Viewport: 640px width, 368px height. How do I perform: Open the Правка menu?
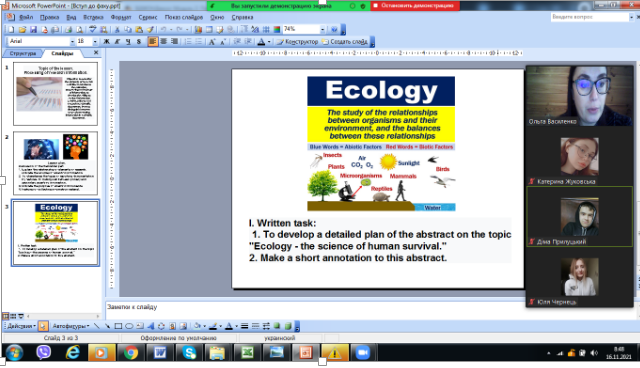point(49,17)
